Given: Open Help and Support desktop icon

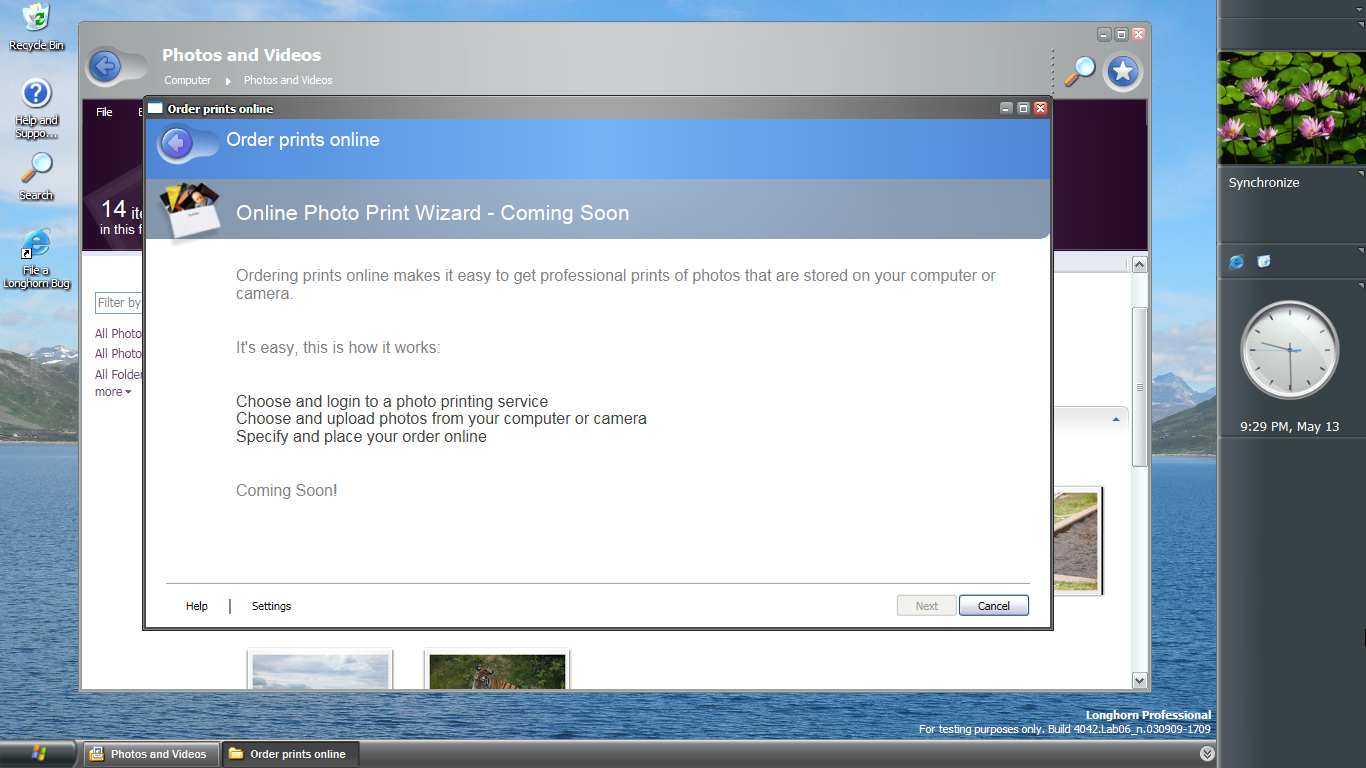Looking at the screenshot, I should pos(36,108).
